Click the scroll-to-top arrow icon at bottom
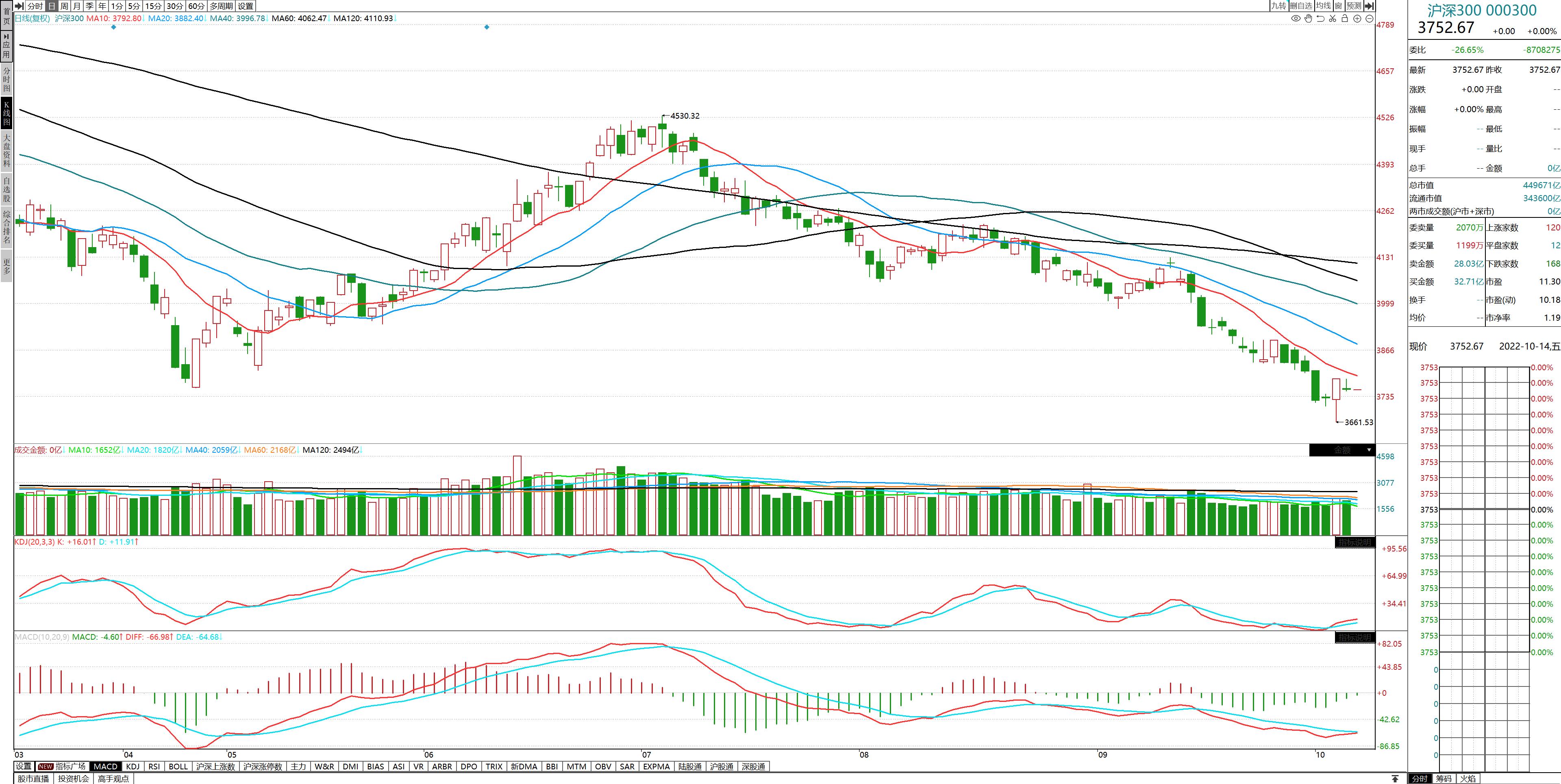The width and height of the screenshot is (1561, 784). pos(1395,779)
